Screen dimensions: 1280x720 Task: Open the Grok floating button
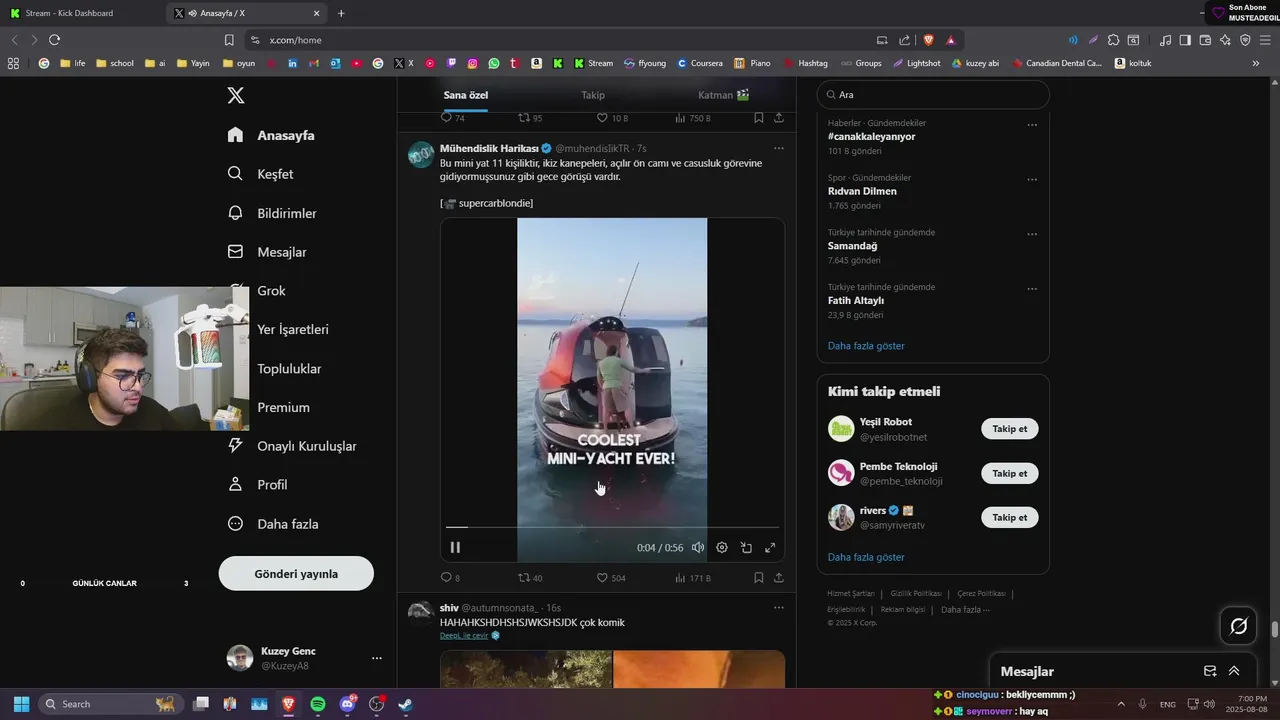click(x=1238, y=626)
